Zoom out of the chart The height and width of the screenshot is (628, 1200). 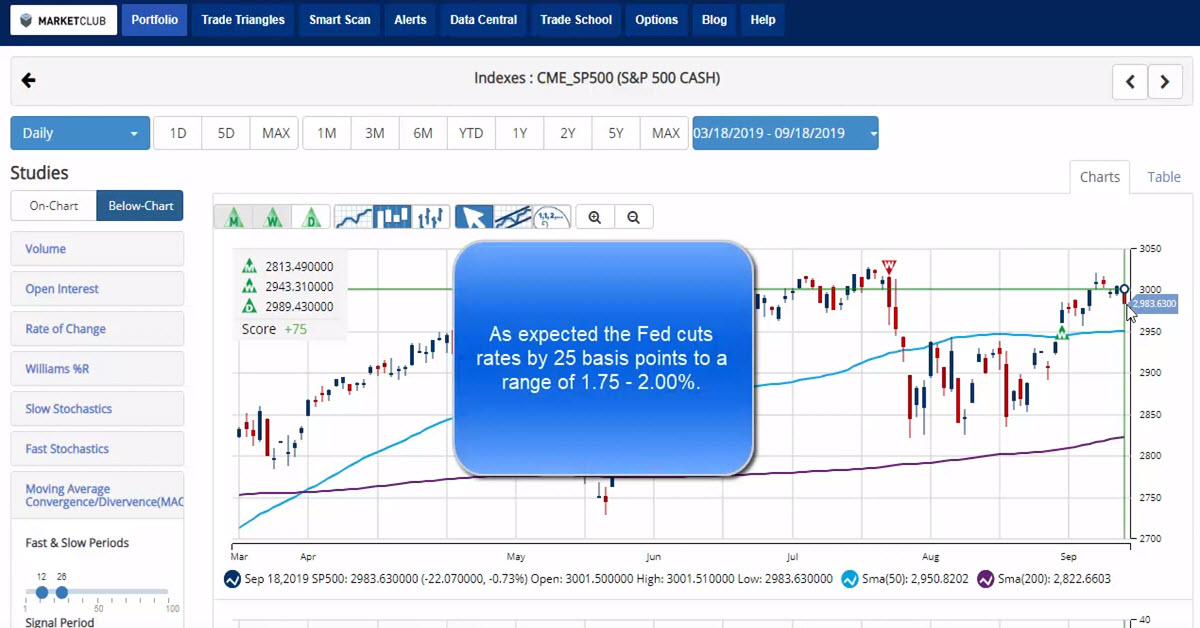pos(633,217)
